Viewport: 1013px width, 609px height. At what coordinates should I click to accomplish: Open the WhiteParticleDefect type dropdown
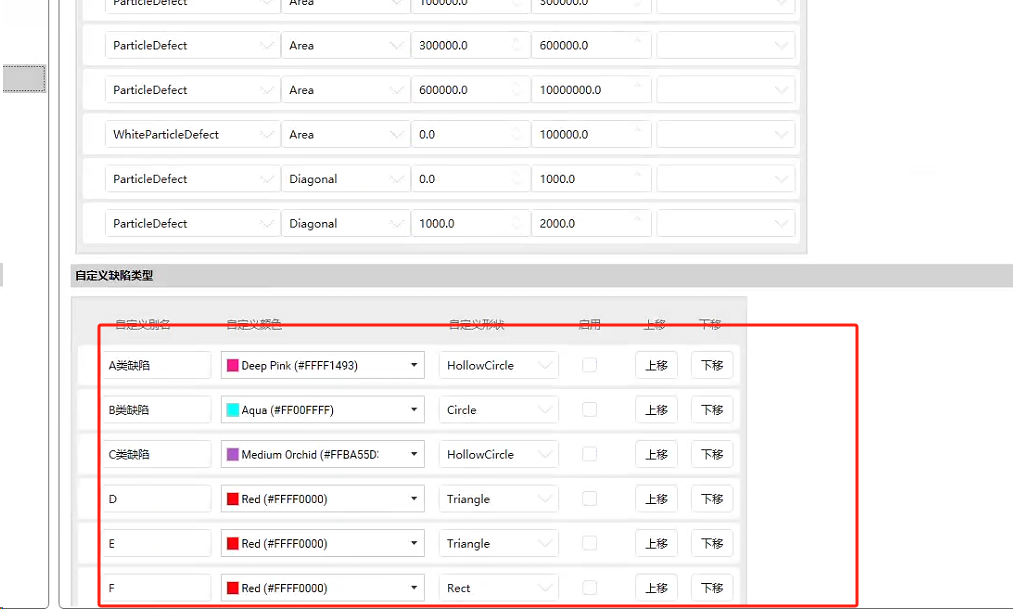[191, 135]
